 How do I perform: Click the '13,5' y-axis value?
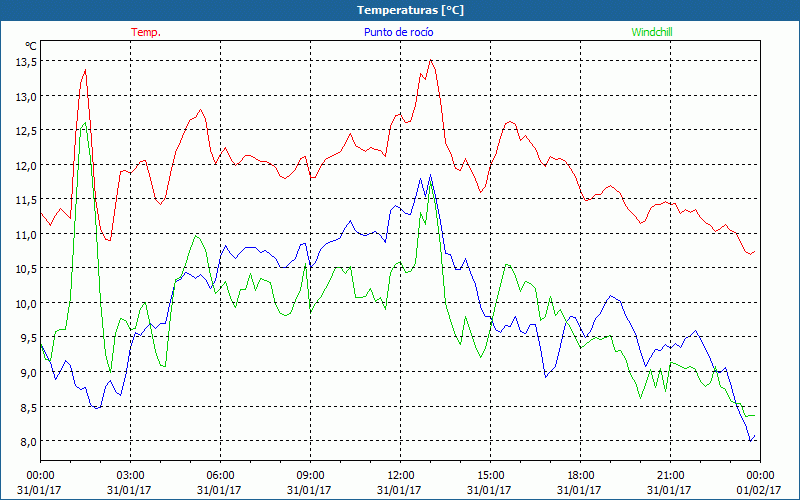coord(26,62)
